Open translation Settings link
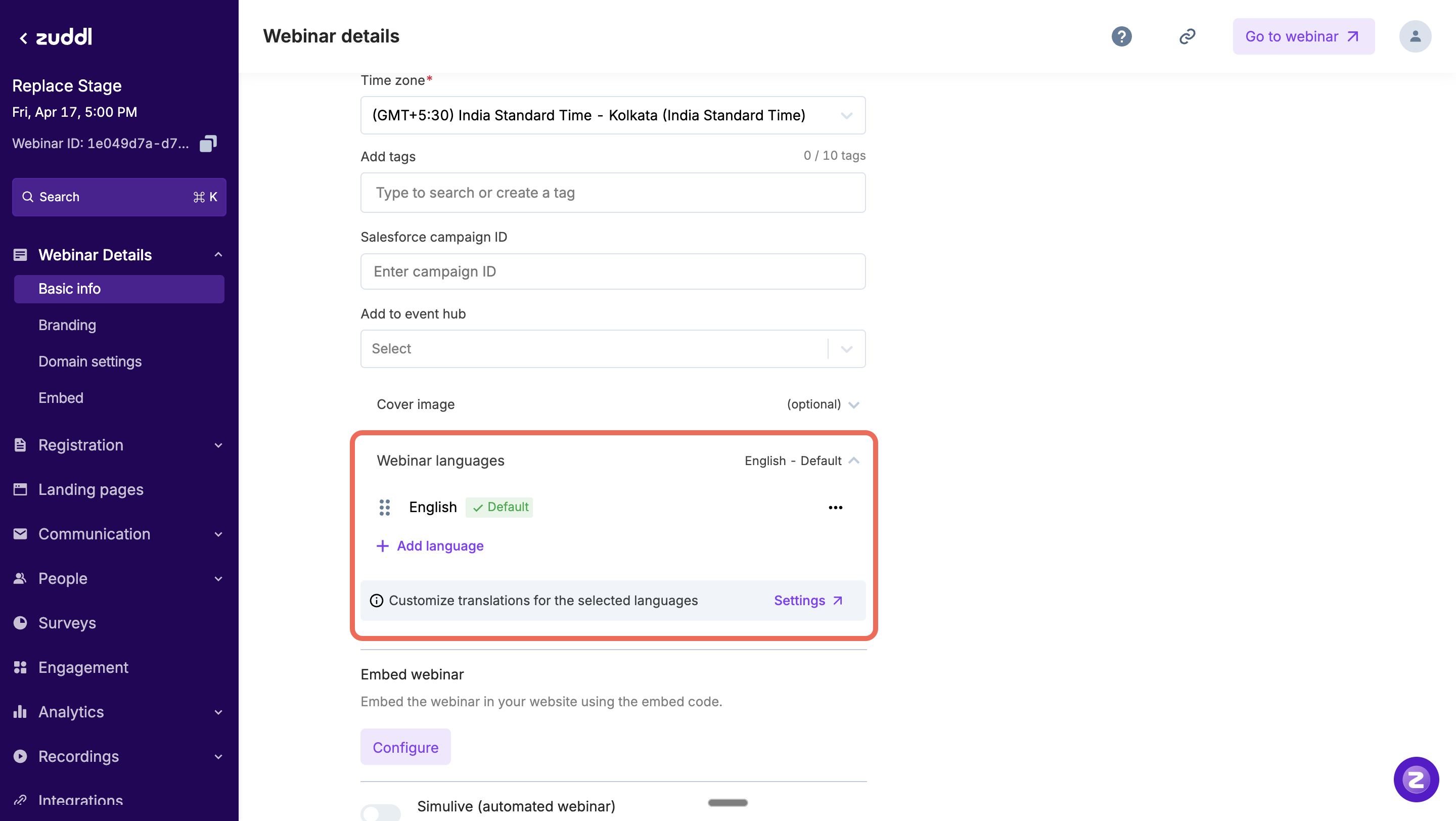 [808, 601]
